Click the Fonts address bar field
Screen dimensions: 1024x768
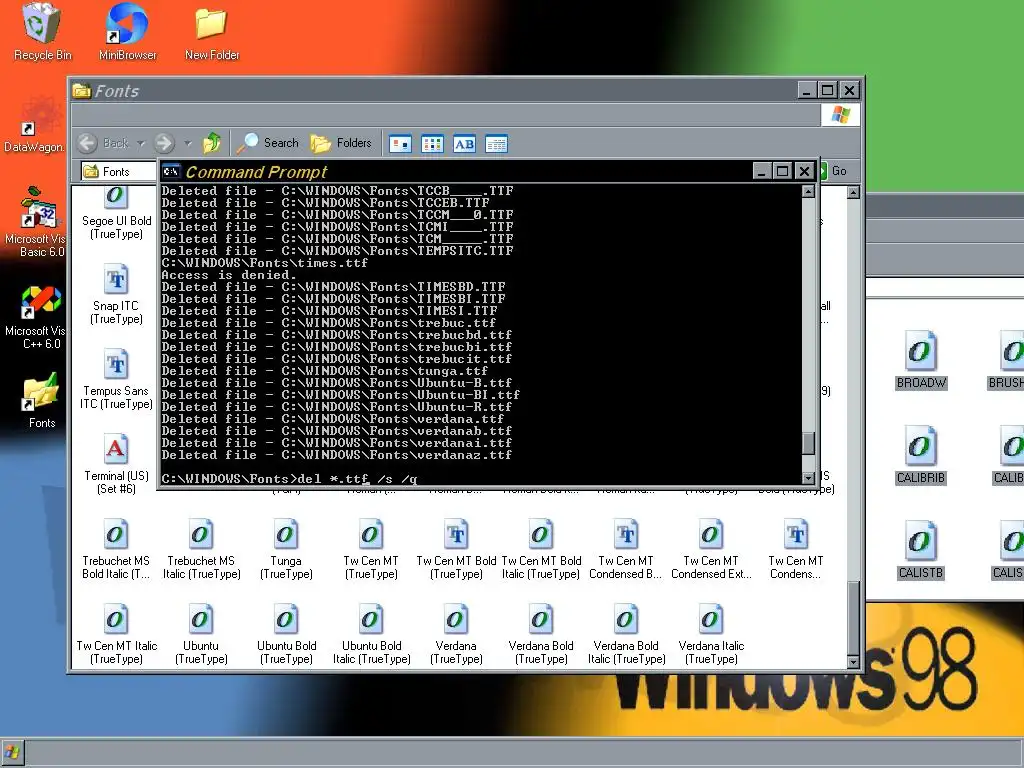[119, 172]
